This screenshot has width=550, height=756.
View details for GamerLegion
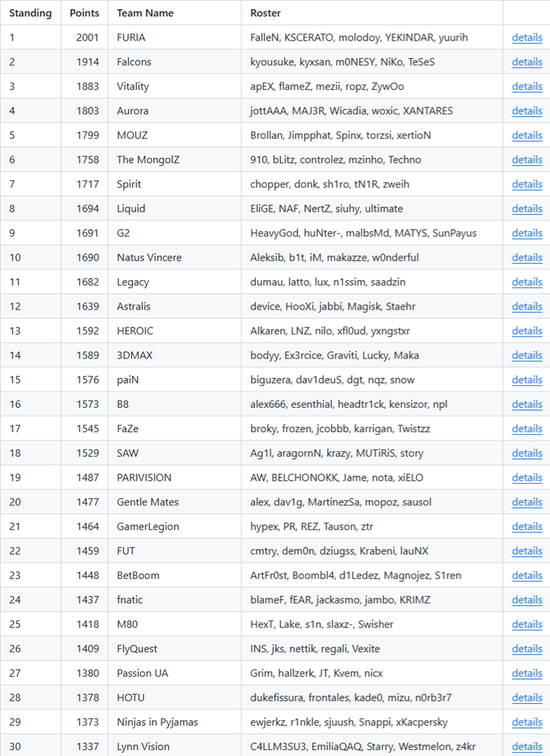click(527, 526)
